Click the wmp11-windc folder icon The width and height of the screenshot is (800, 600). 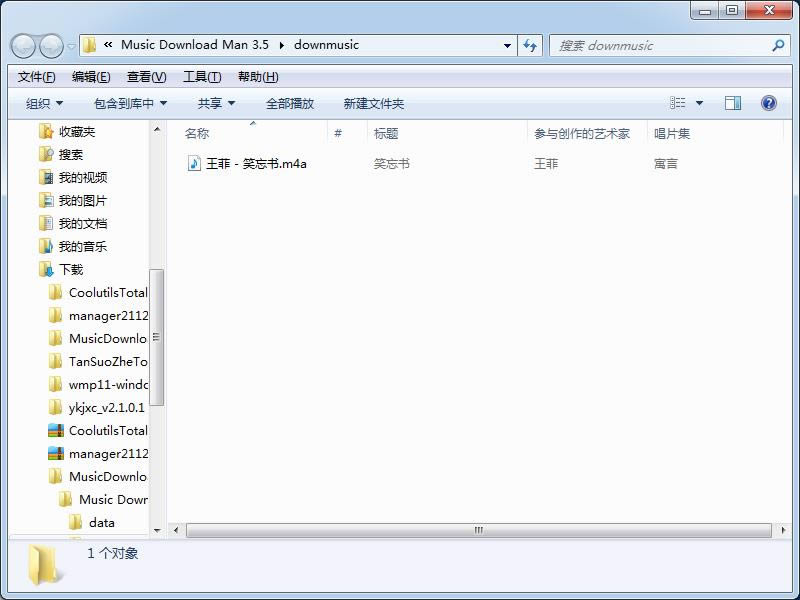click(56, 385)
